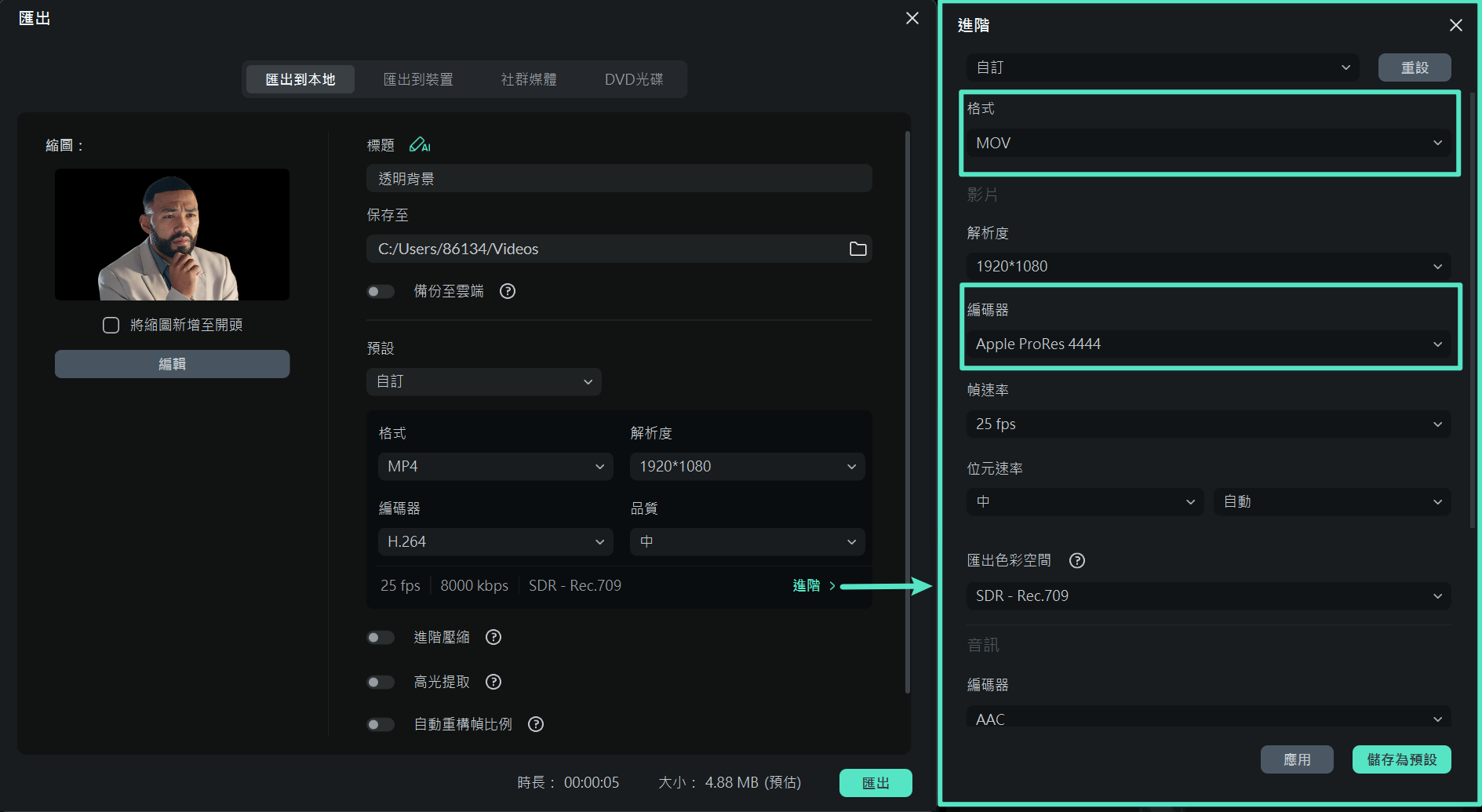Switch to the DVD光碟 tab
Image resolution: width=1482 pixels, height=812 pixels.
(632, 78)
